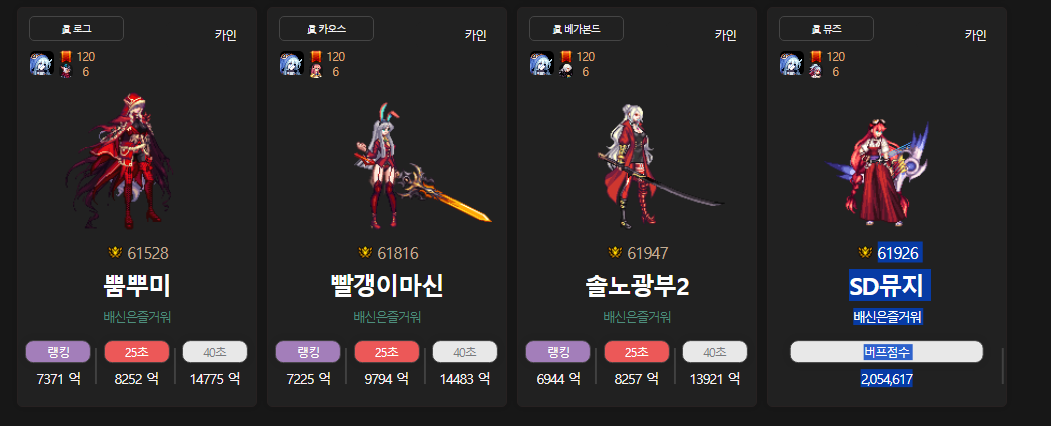Screen dimensions: 1051x426
Task: Click the 로그 job badge button
Action: (76, 29)
